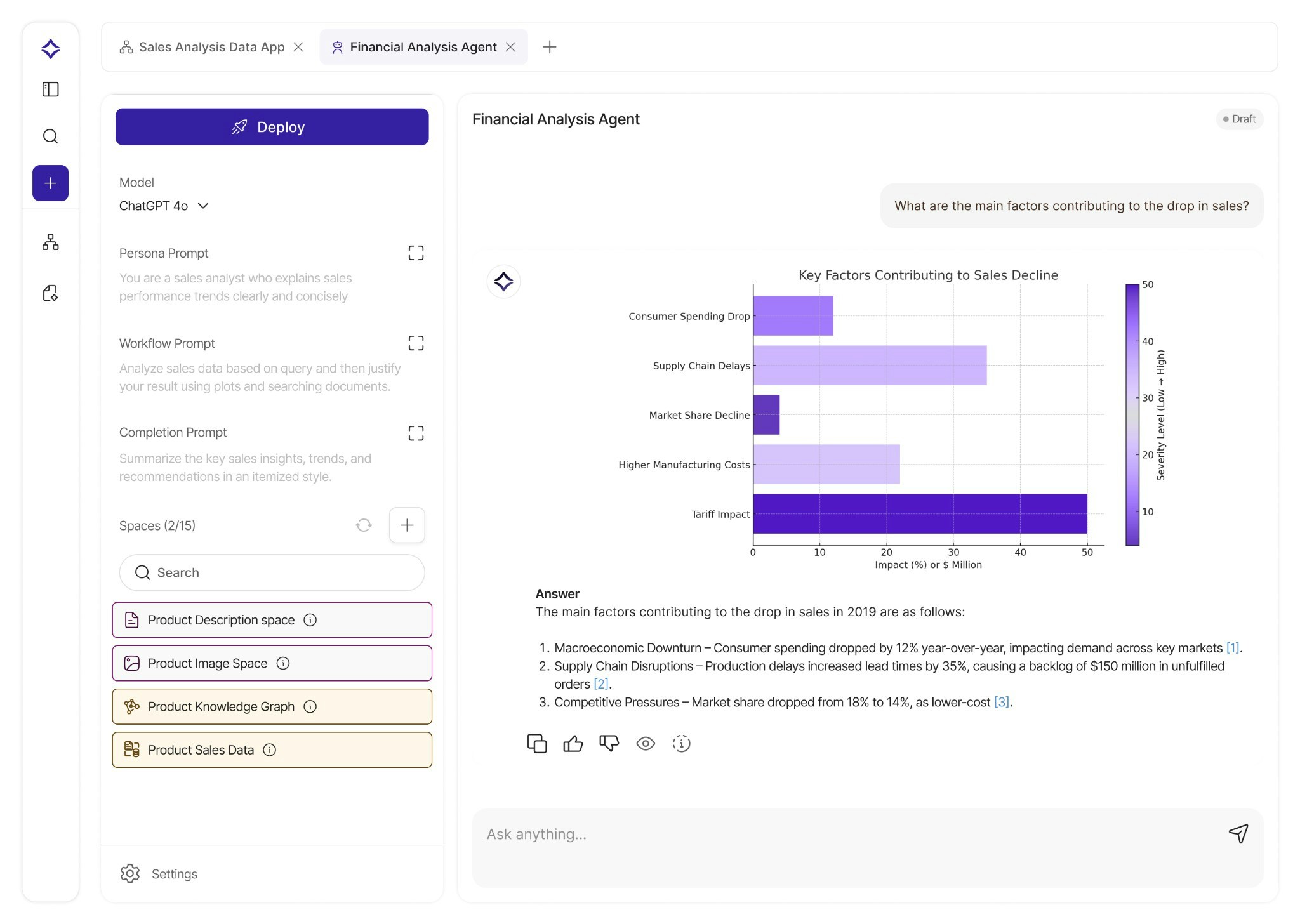Open search from the left sidebar
Viewport: 1300px width, 924px height.
tap(50, 136)
